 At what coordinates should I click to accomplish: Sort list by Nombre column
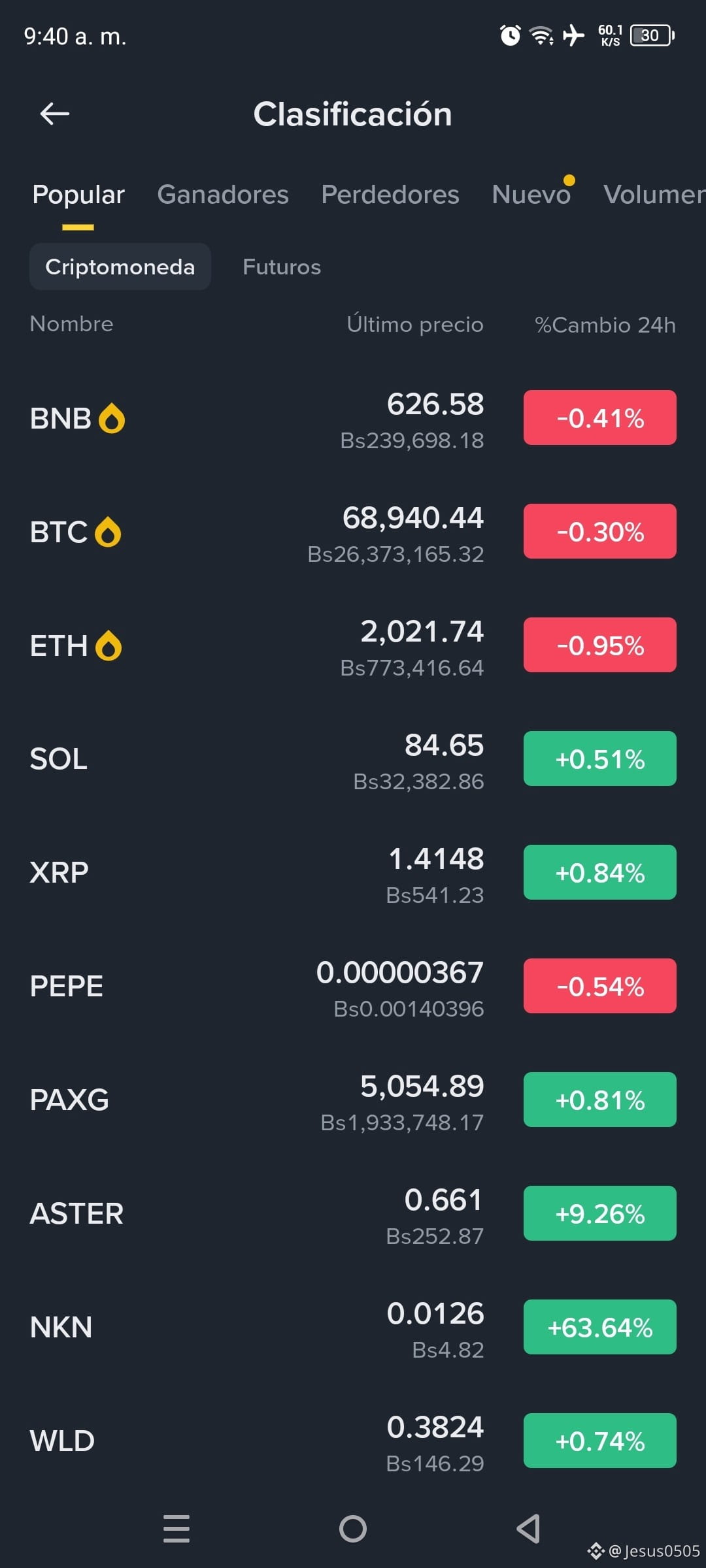[x=72, y=324]
